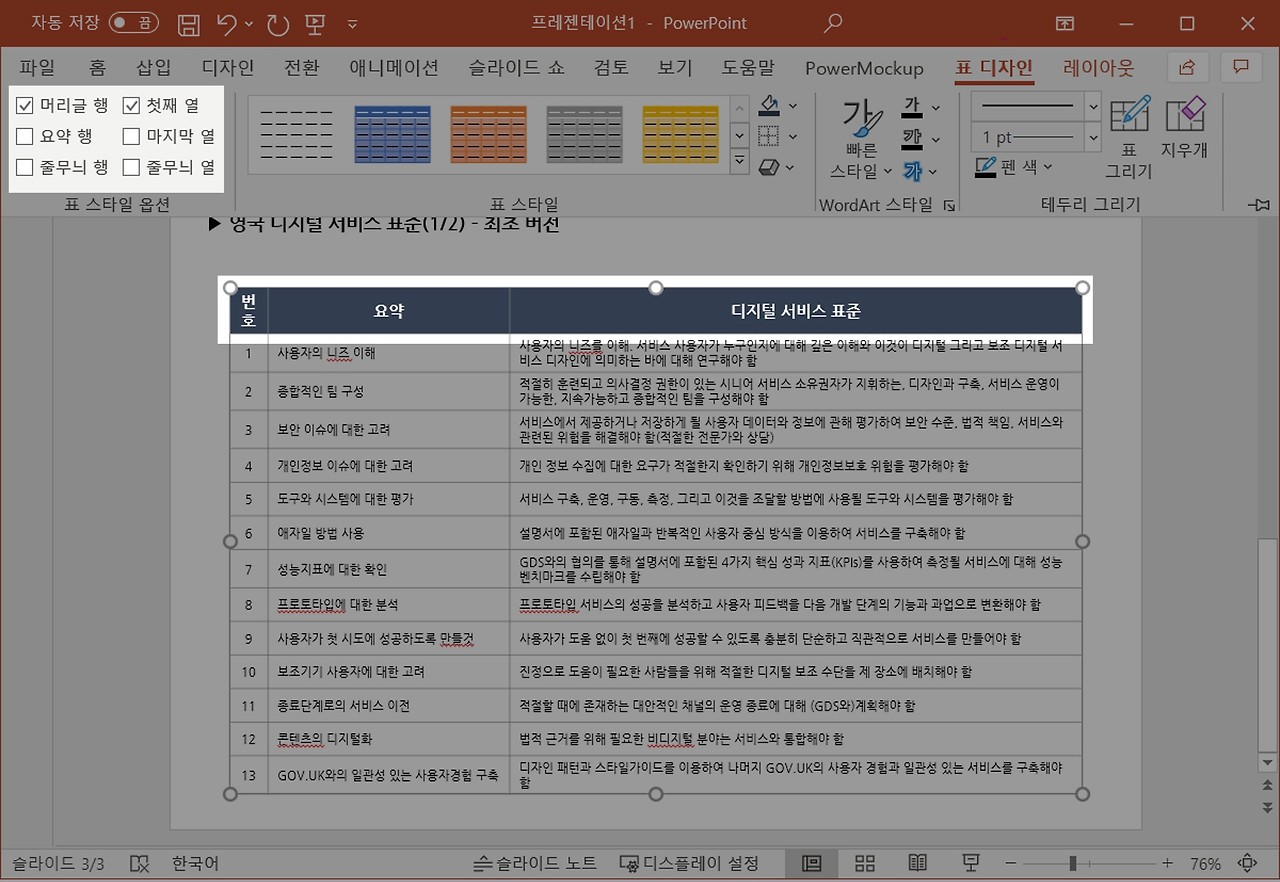
Task: Switch to Slide Sorter view
Action: [865, 863]
